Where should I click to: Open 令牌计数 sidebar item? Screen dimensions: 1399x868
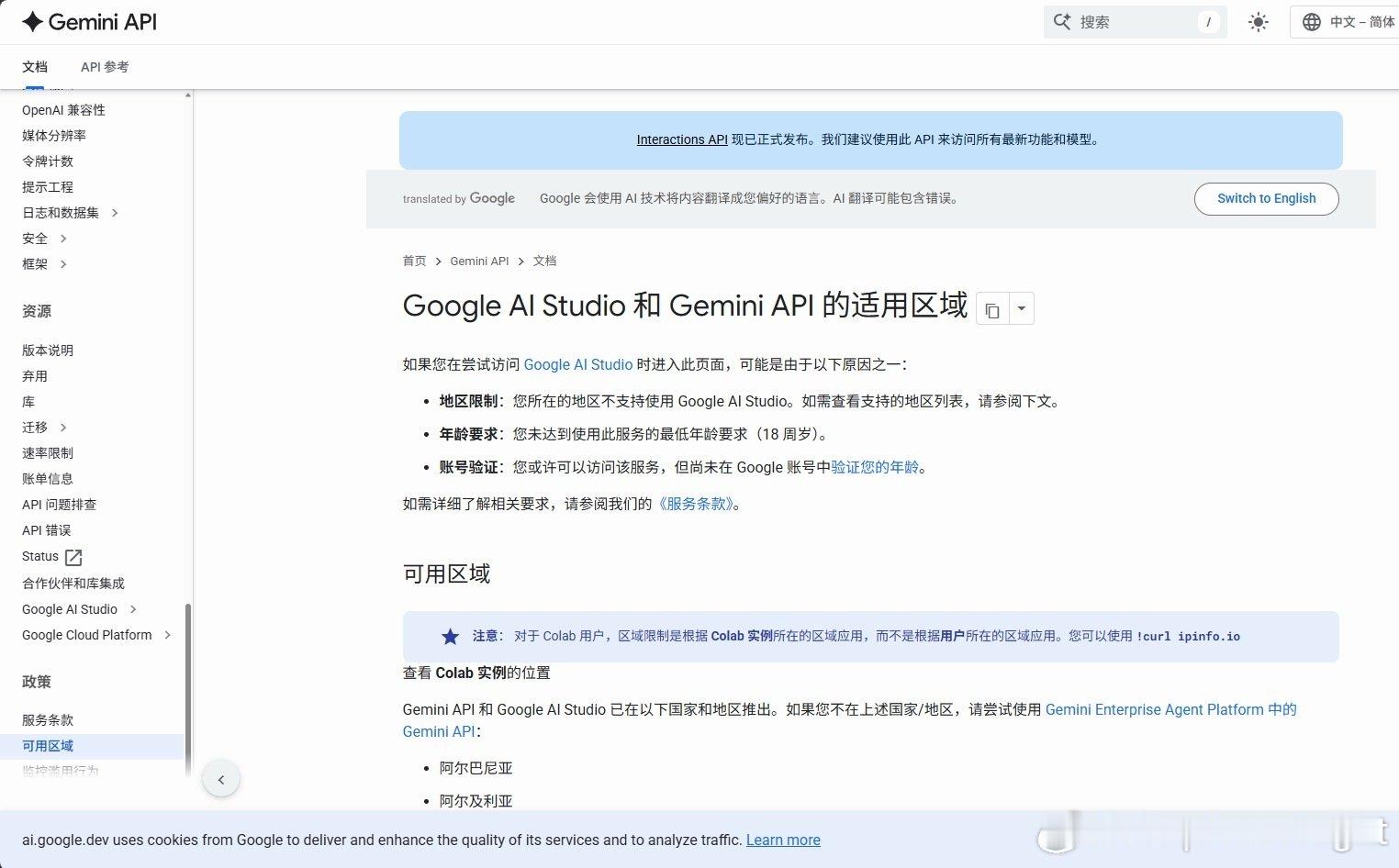48,161
